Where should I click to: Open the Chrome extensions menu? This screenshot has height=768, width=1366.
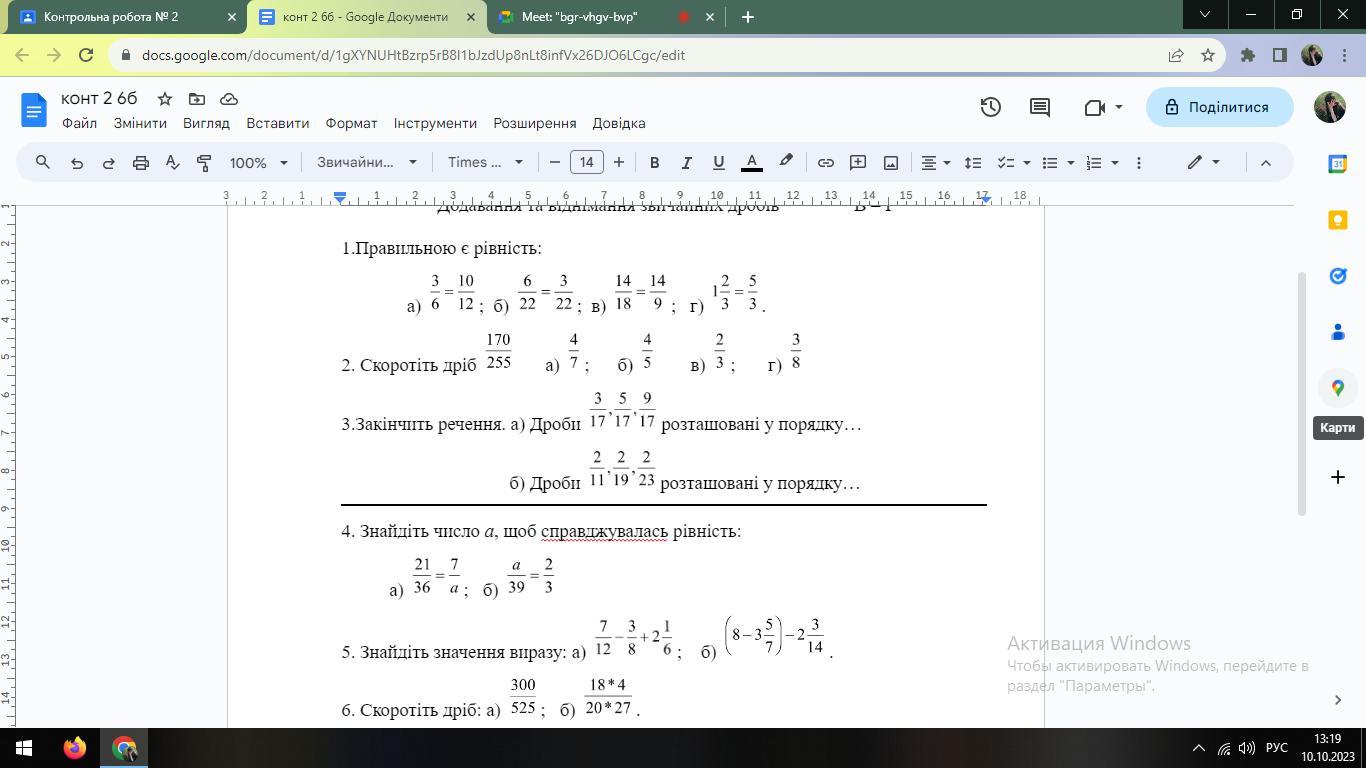1247,55
